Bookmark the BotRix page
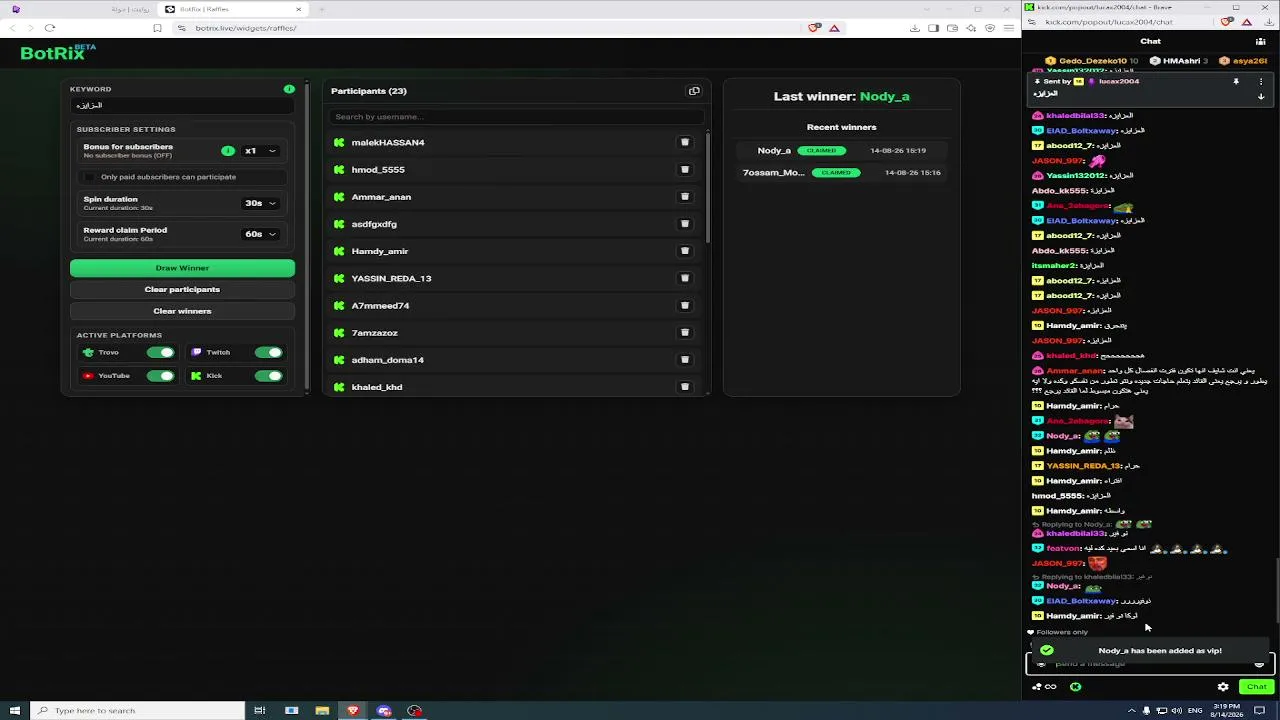 pyautogui.click(x=157, y=28)
